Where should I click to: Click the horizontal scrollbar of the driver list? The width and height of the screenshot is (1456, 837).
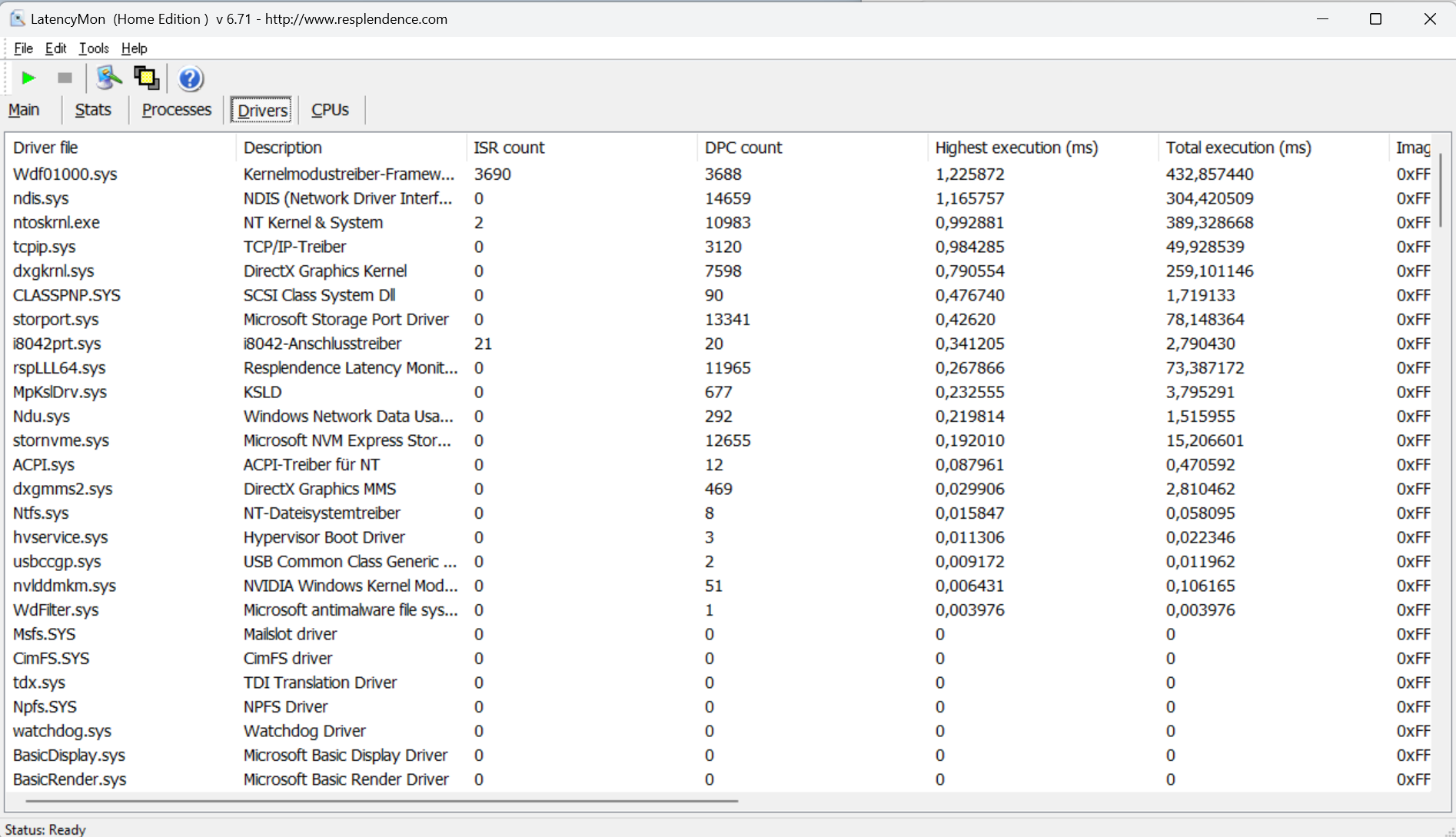(x=381, y=801)
